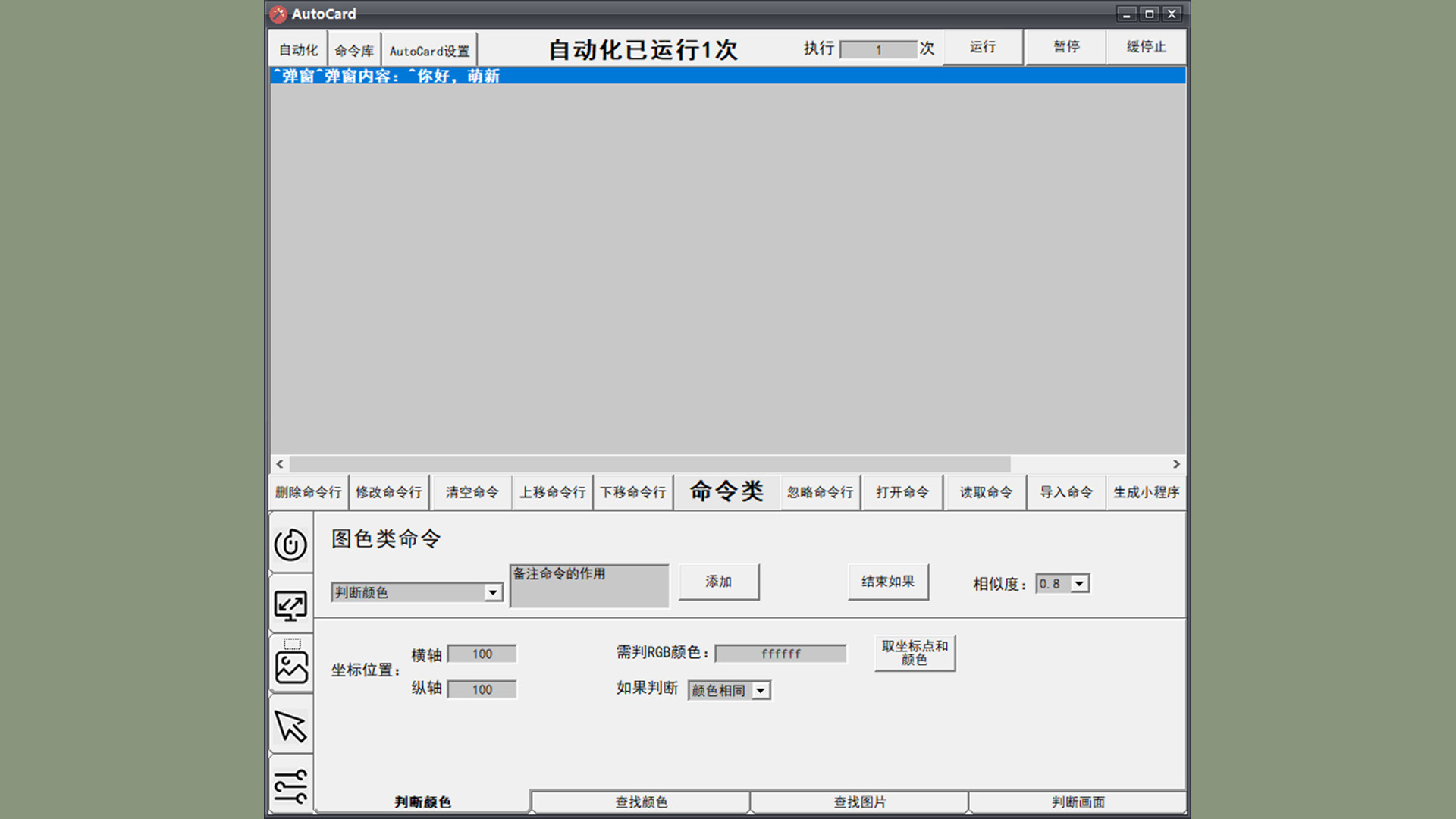Click the 打开命令 button
The height and width of the screenshot is (819, 1456).
902,492
